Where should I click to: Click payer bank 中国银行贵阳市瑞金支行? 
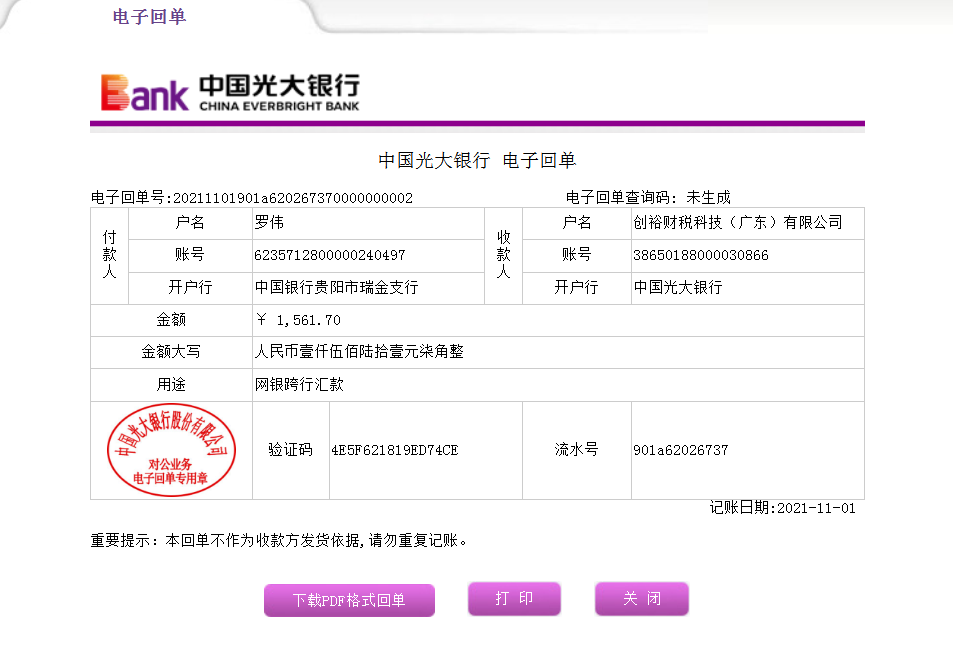(x=336, y=288)
